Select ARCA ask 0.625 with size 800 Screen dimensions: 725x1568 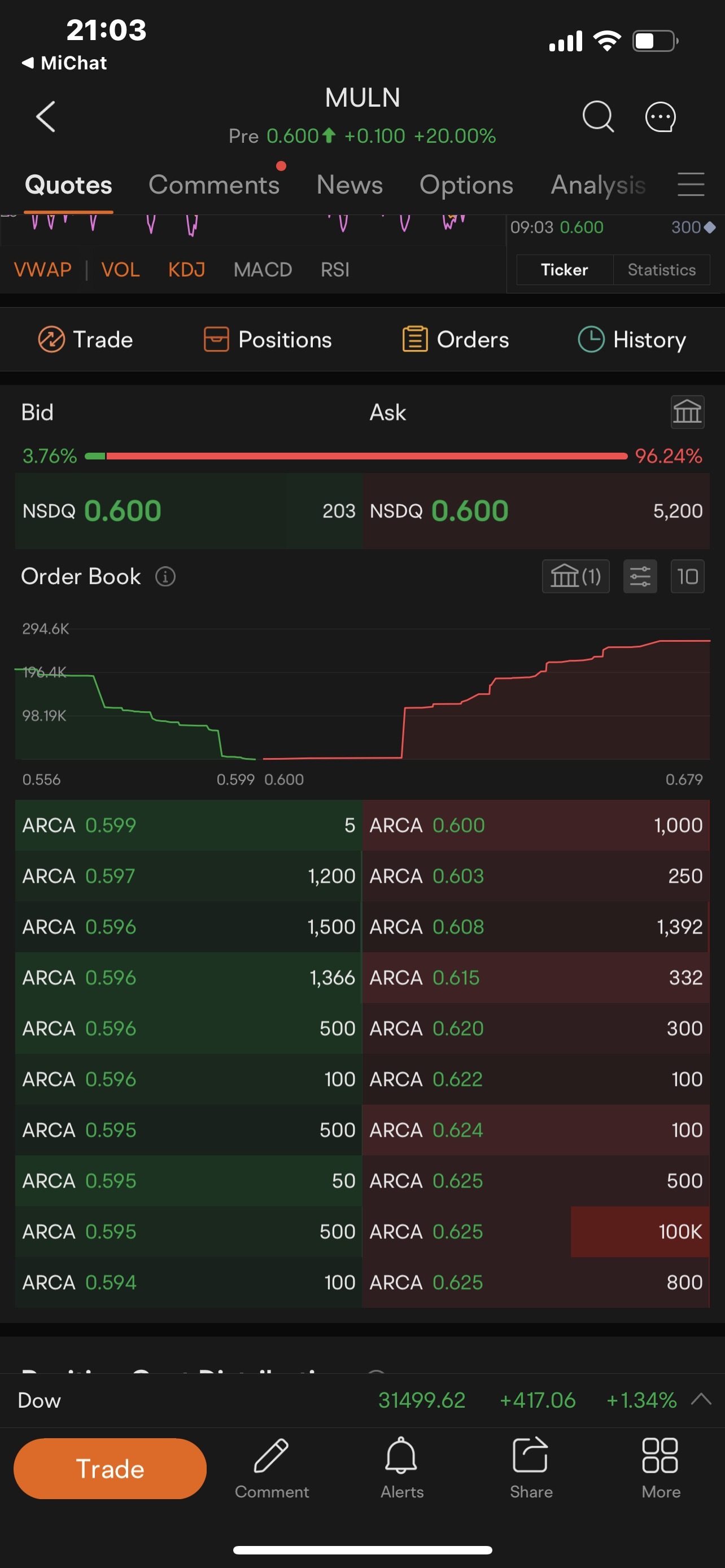tap(536, 1282)
